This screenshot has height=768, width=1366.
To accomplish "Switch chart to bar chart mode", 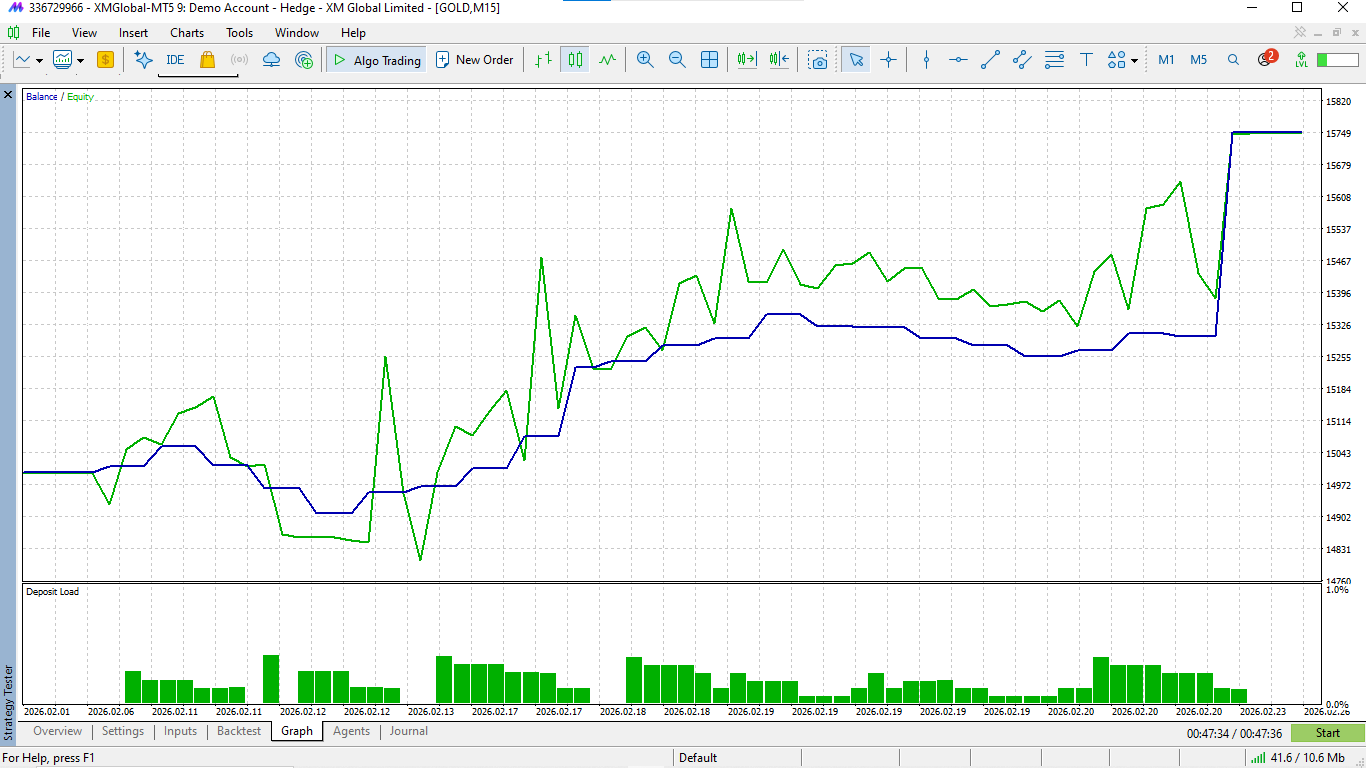I will pos(543,60).
